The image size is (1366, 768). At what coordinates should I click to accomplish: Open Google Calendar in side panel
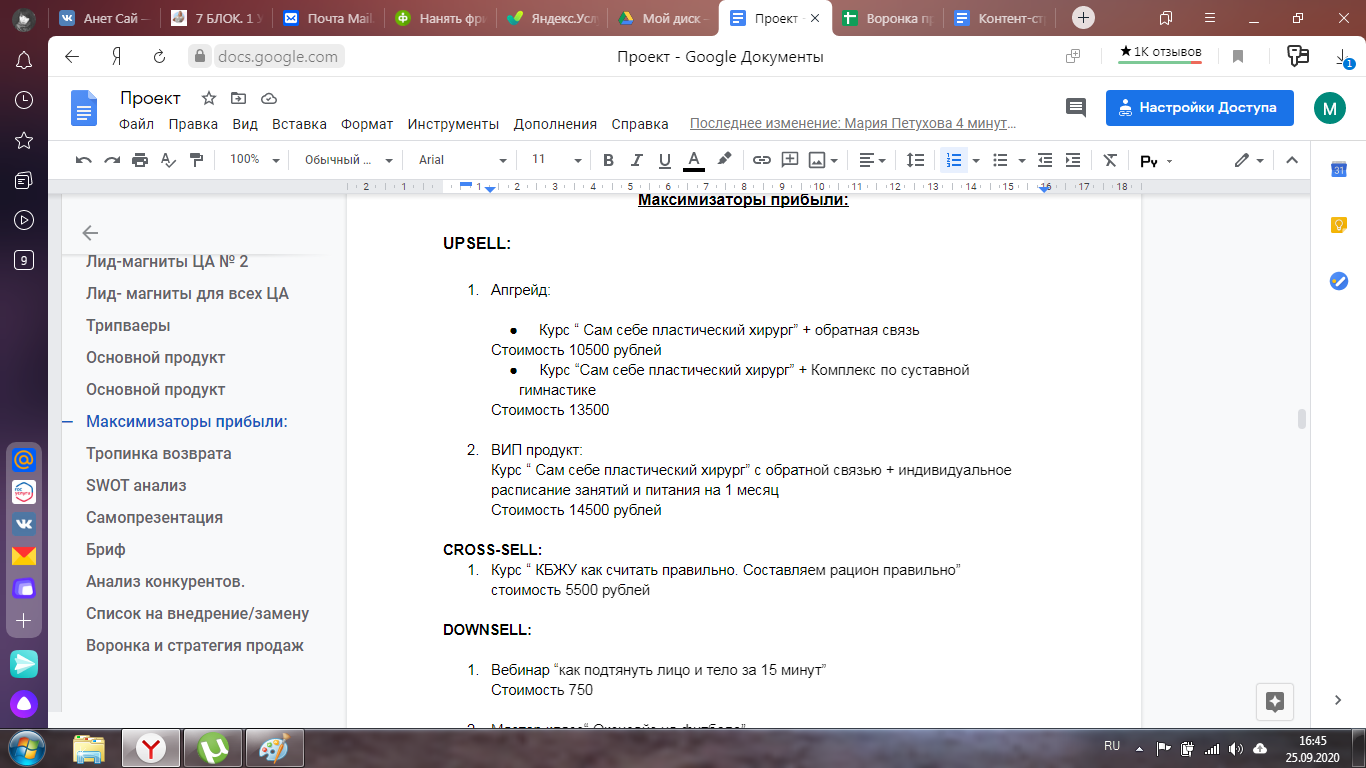(1339, 170)
